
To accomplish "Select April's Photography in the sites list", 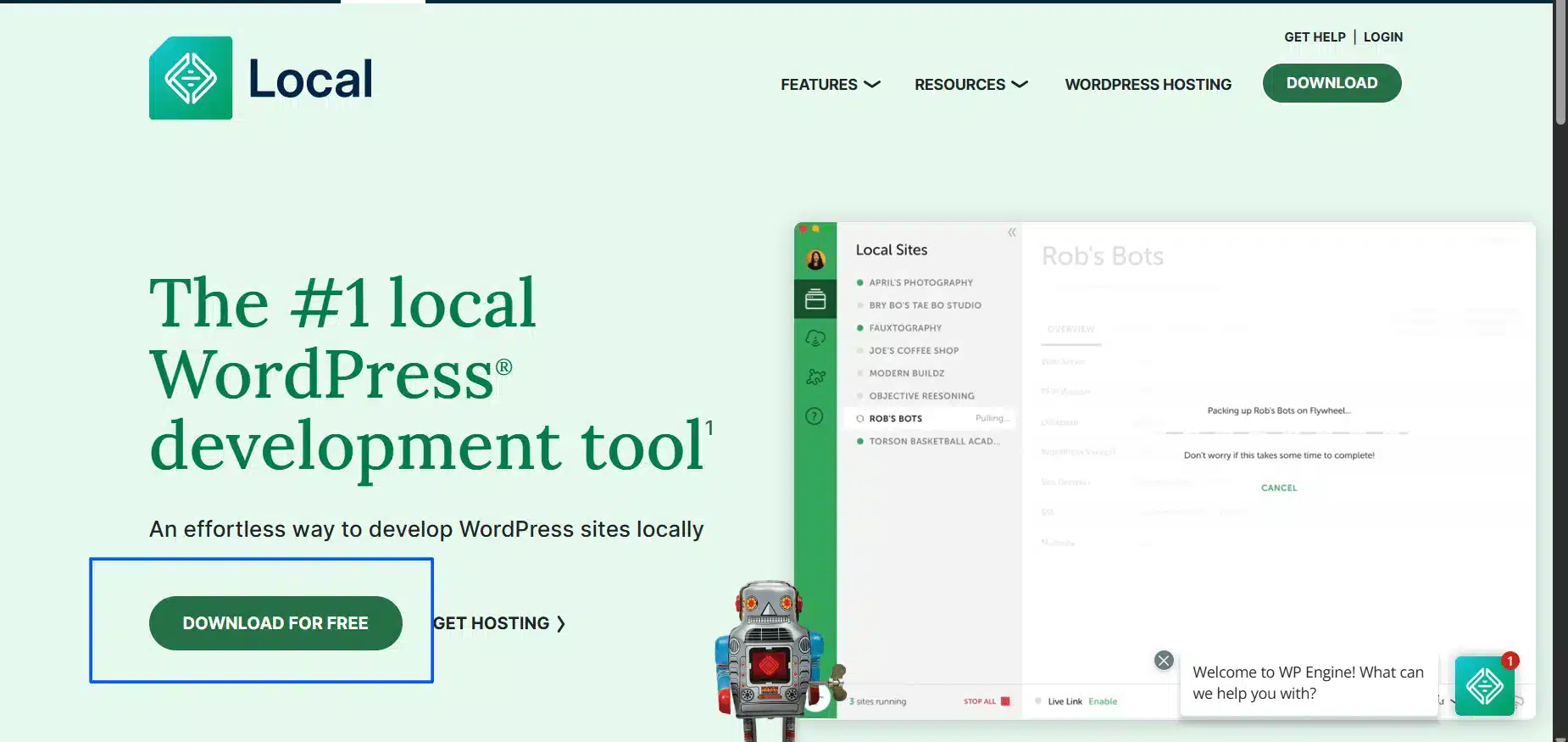I will click(x=921, y=282).
